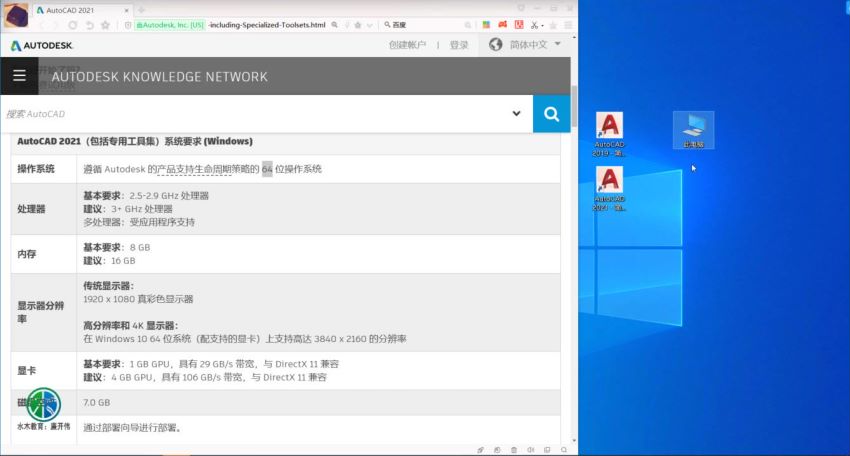
Task: Click the 1920 x 1080 真彩色显示器 text
Action: coord(138,299)
